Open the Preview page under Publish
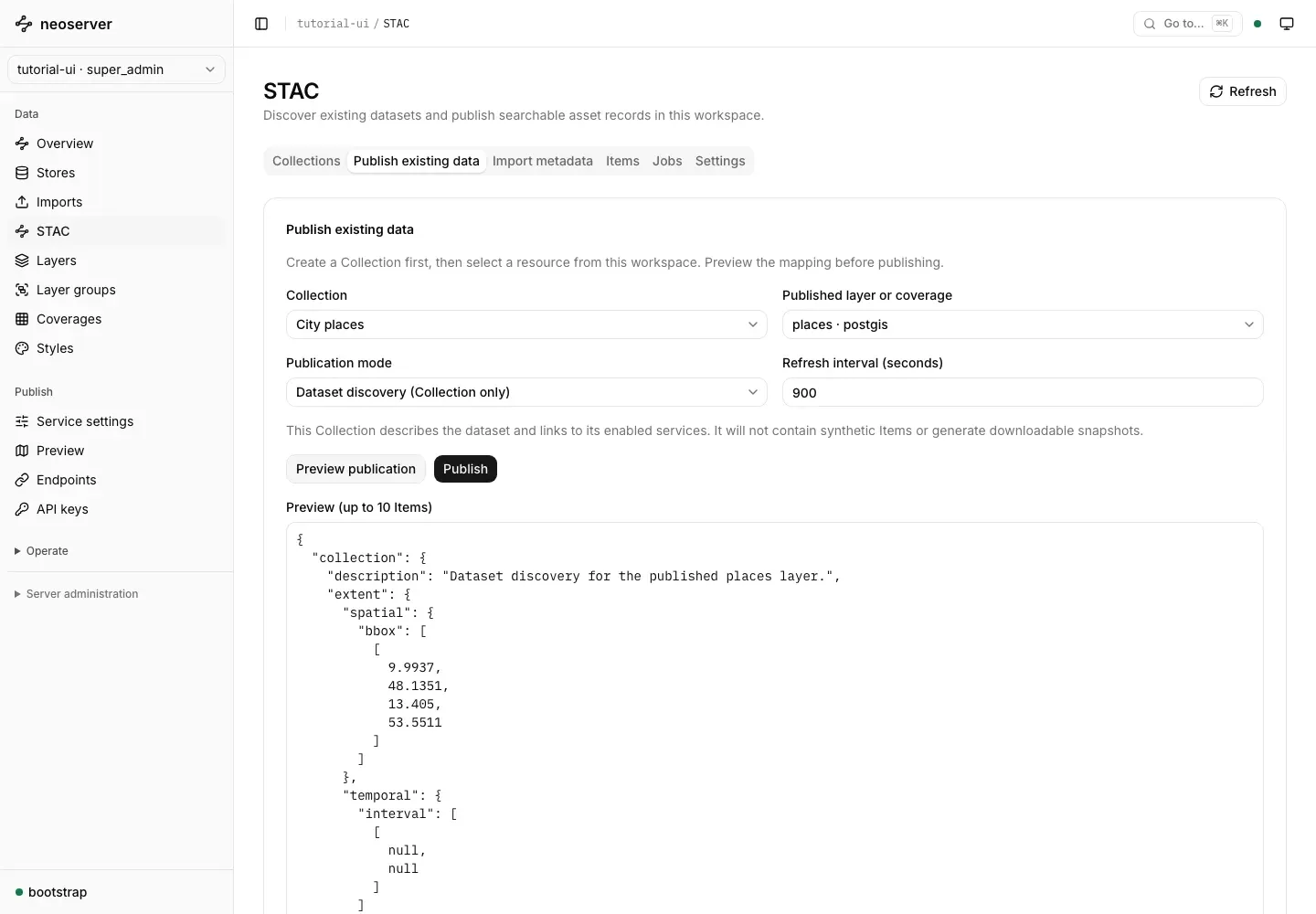 pyautogui.click(x=116, y=451)
